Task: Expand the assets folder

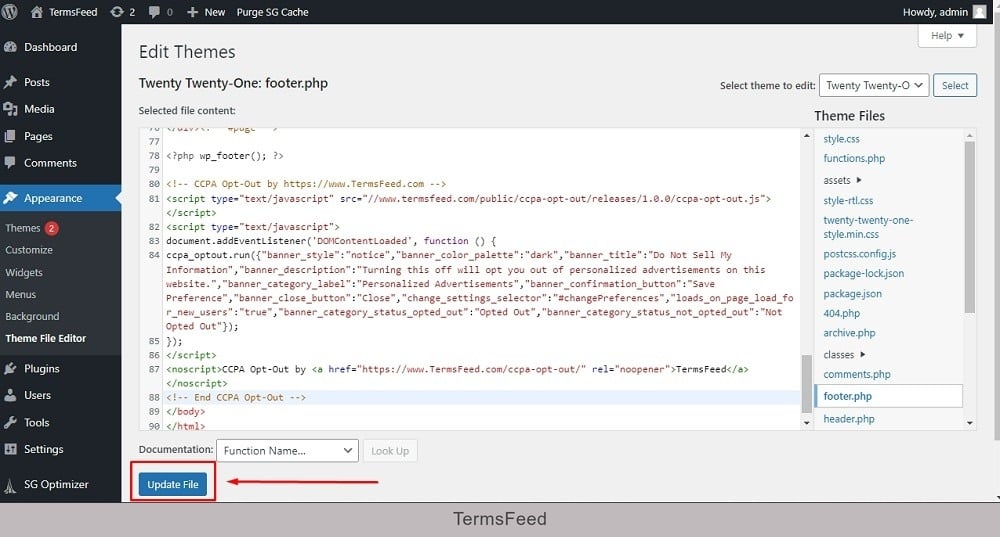Action: 842,180
